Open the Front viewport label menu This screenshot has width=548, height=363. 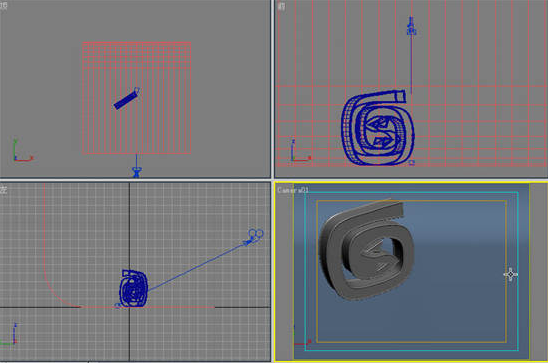point(281,6)
